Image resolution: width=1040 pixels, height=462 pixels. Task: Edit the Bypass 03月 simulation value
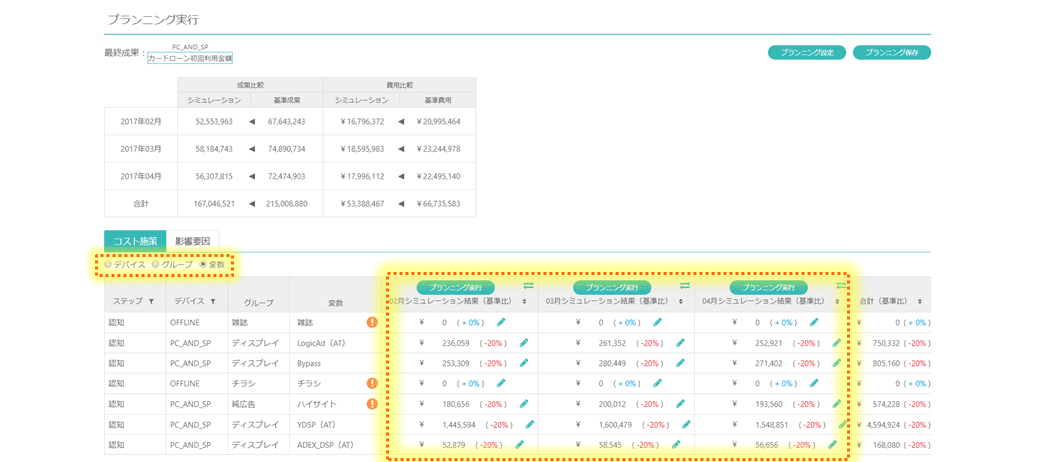coord(680,364)
